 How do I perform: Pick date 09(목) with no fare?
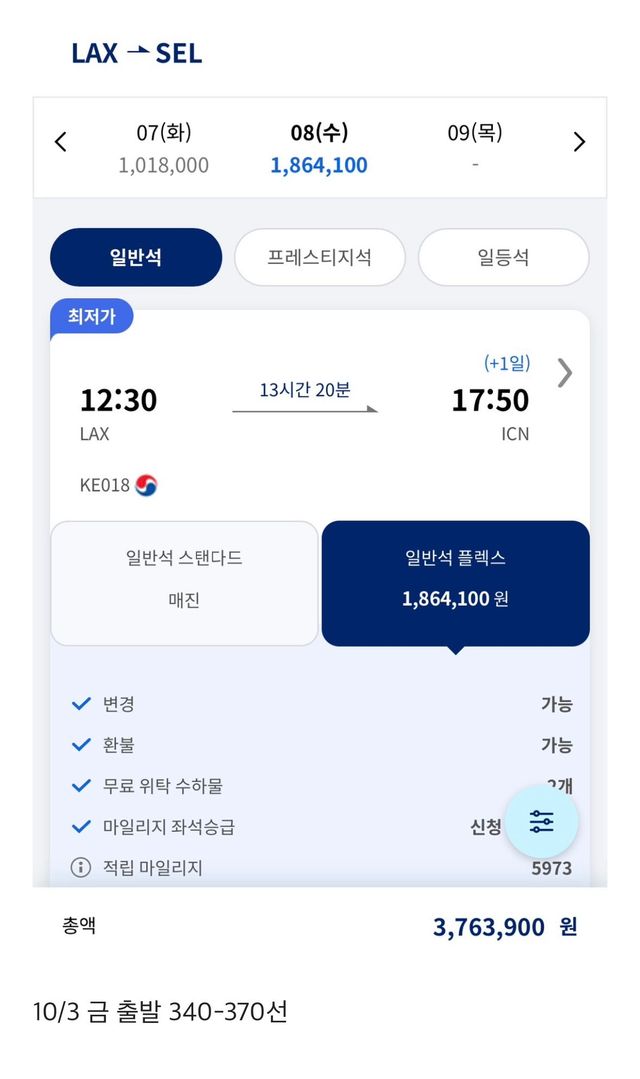tap(475, 148)
